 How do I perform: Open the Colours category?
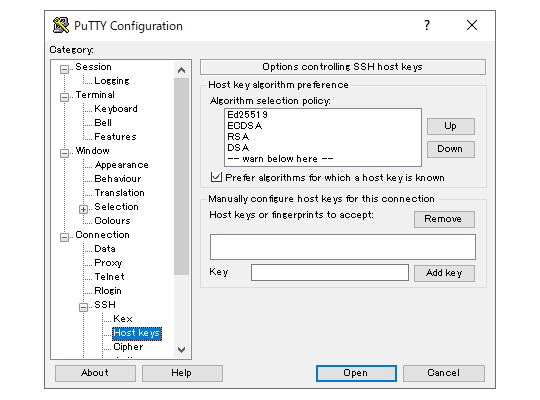click(112, 221)
